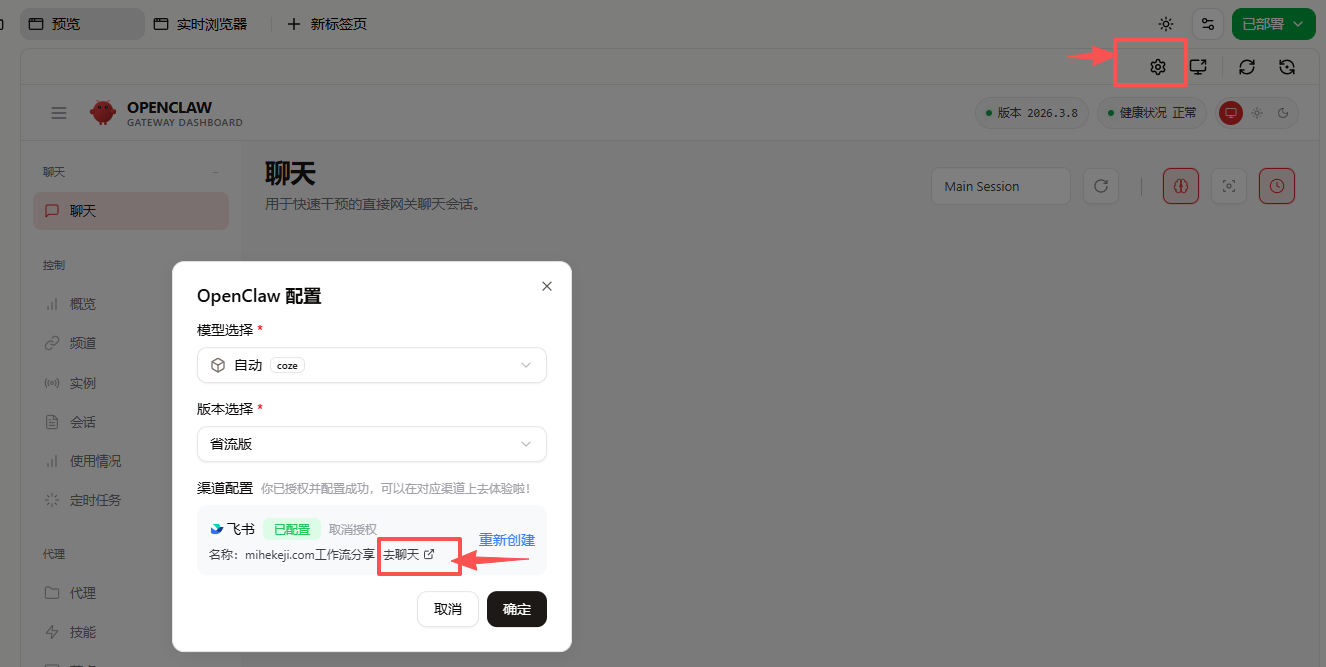The height and width of the screenshot is (667, 1326).
Task: Toggle the clock scheduled sessions button
Action: pos(1277,186)
